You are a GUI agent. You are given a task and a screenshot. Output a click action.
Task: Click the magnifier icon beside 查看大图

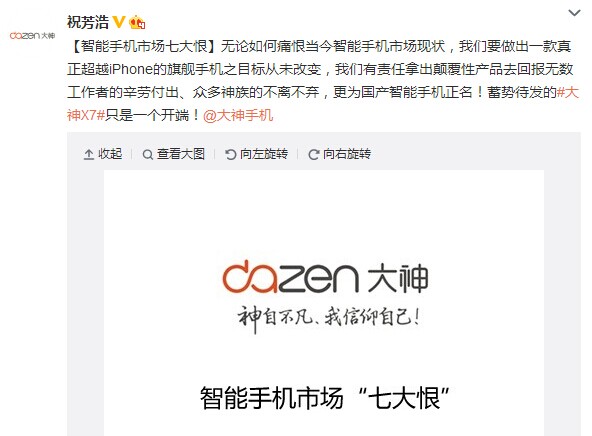click(148, 155)
